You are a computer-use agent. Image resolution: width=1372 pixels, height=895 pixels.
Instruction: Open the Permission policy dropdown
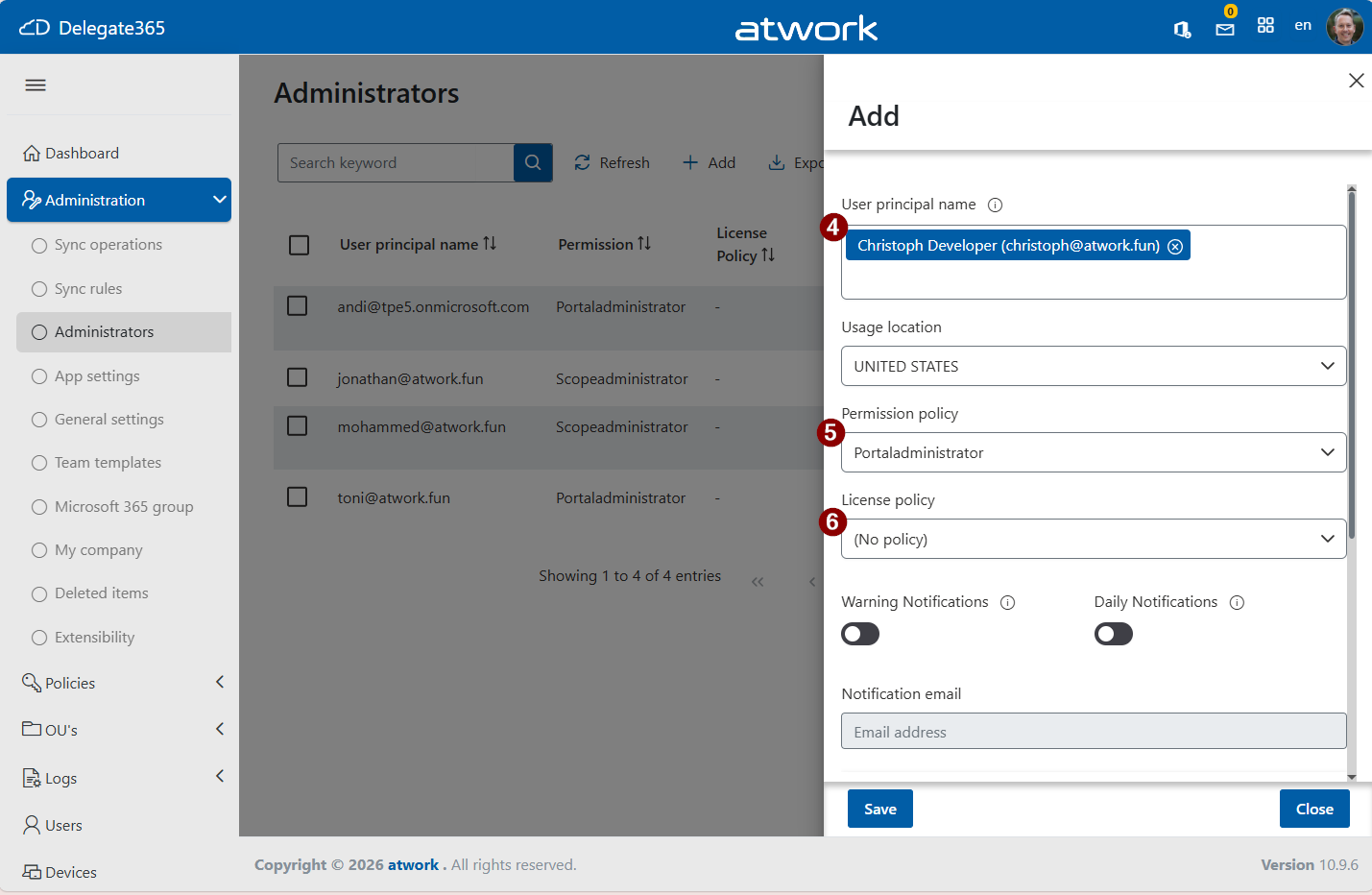(1094, 452)
